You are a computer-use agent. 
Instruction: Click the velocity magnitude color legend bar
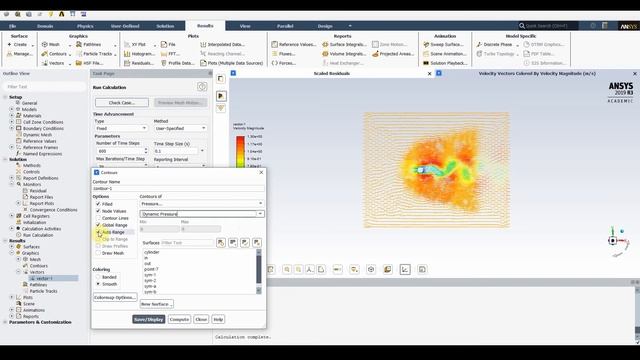click(x=240, y=151)
